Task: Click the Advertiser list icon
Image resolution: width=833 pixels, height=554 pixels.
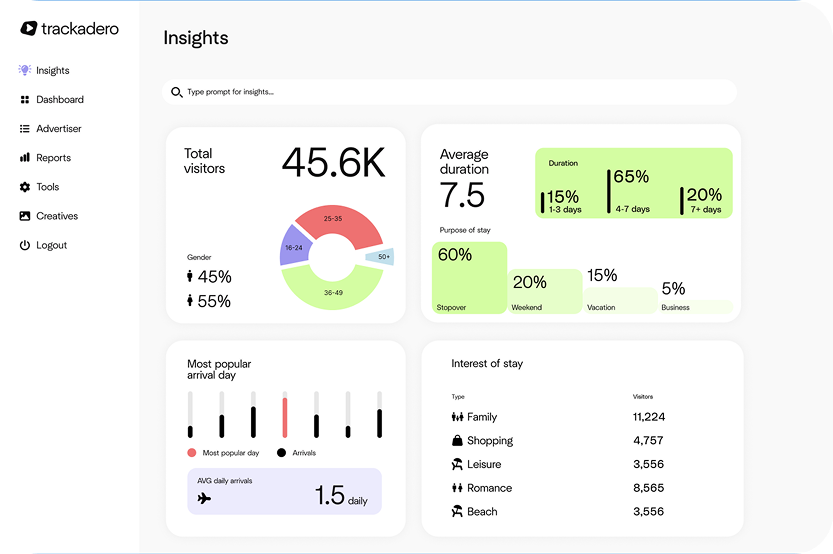Action: 25,129
